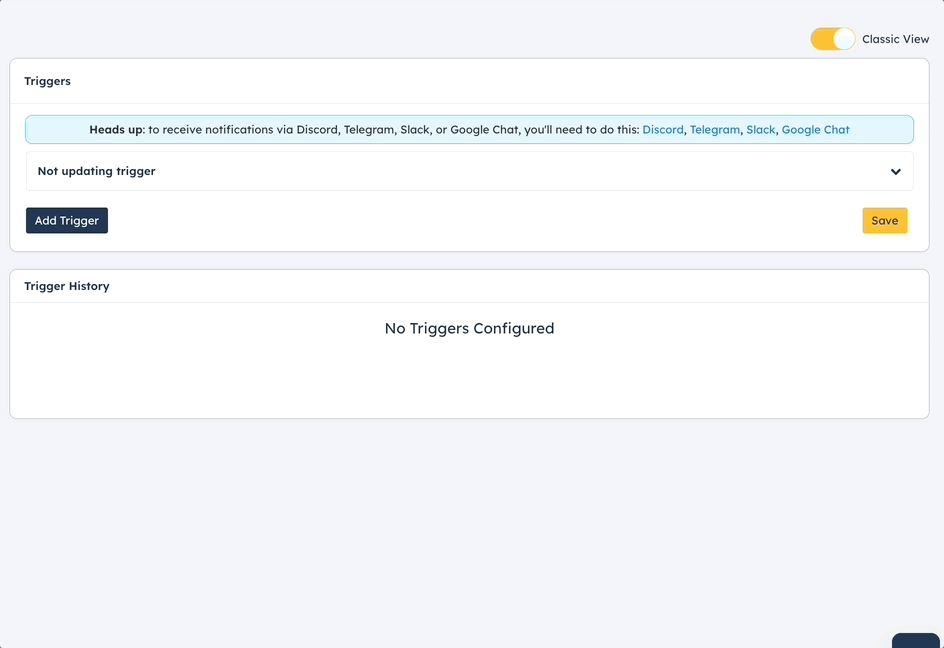Open the Slack setup link
The height and width of the screenshot is (648, 944).
[761, 129]
